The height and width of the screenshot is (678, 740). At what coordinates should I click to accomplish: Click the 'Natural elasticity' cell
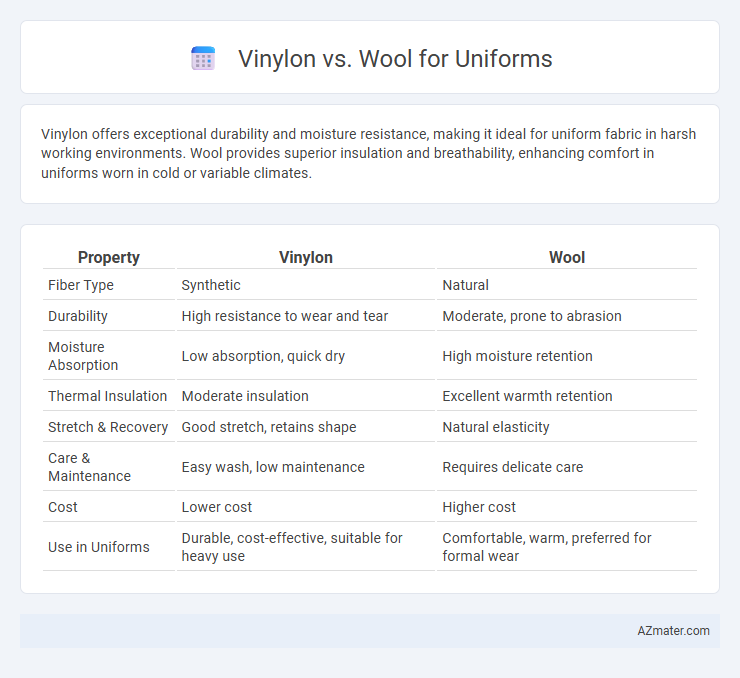496,427
